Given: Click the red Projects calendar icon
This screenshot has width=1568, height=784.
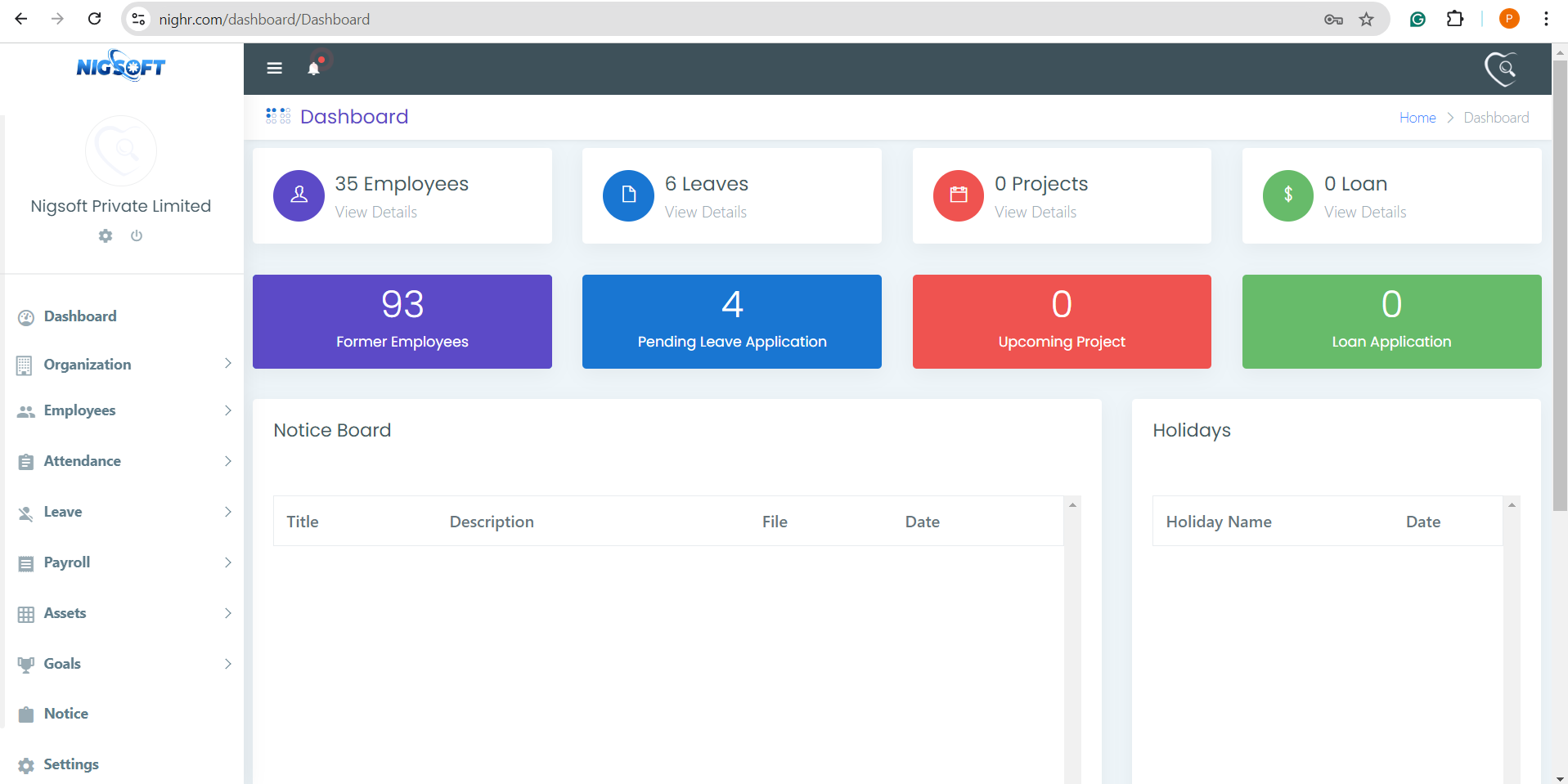Looking at the screenshot, I should coord(959,195).
